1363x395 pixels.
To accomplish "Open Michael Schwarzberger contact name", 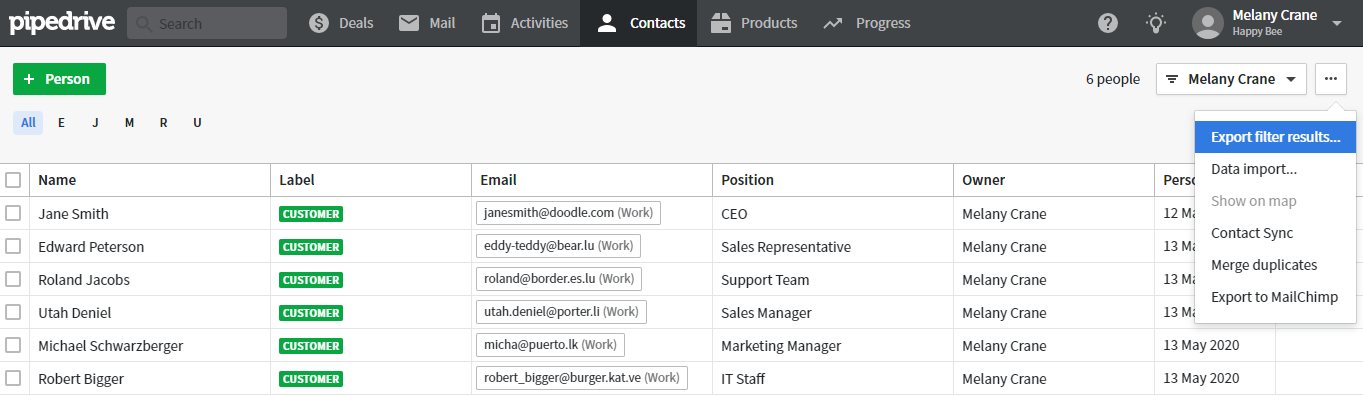I will pyautogui.click(x=111, y=345).
